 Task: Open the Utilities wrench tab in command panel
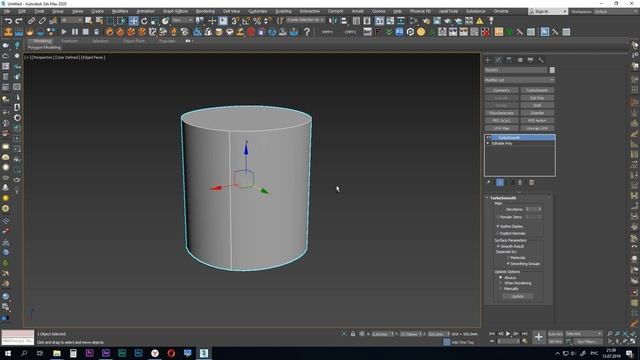pos(541,60)
